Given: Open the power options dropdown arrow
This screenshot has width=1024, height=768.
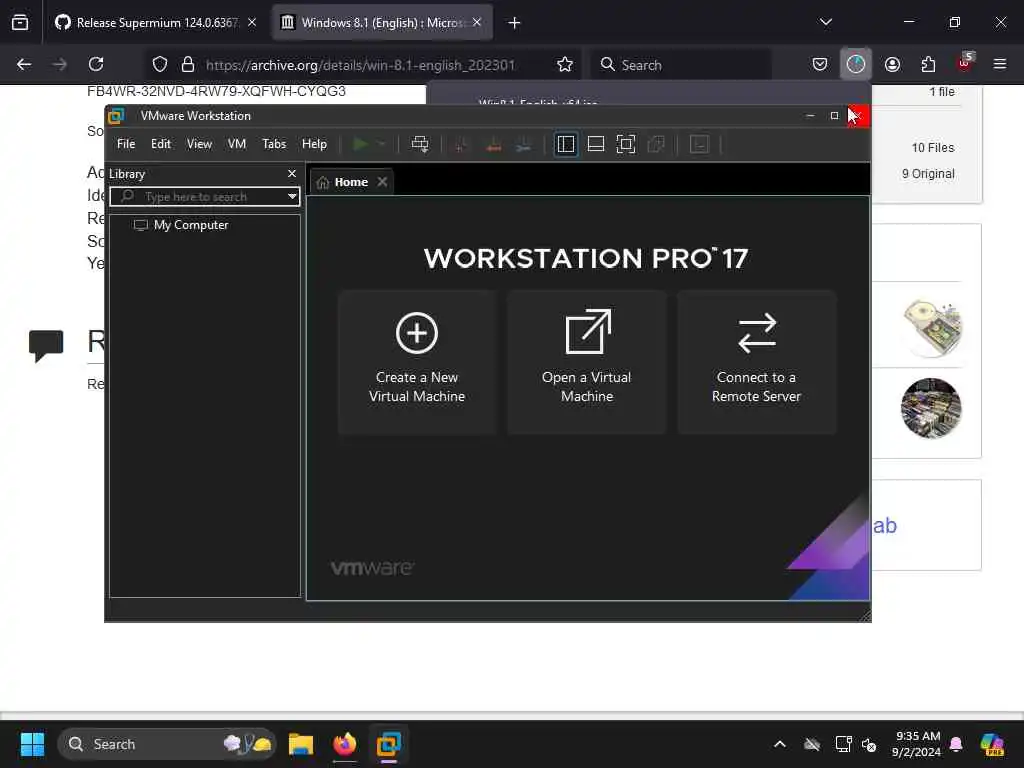Looking at the screenshot, I should point(381,144).
